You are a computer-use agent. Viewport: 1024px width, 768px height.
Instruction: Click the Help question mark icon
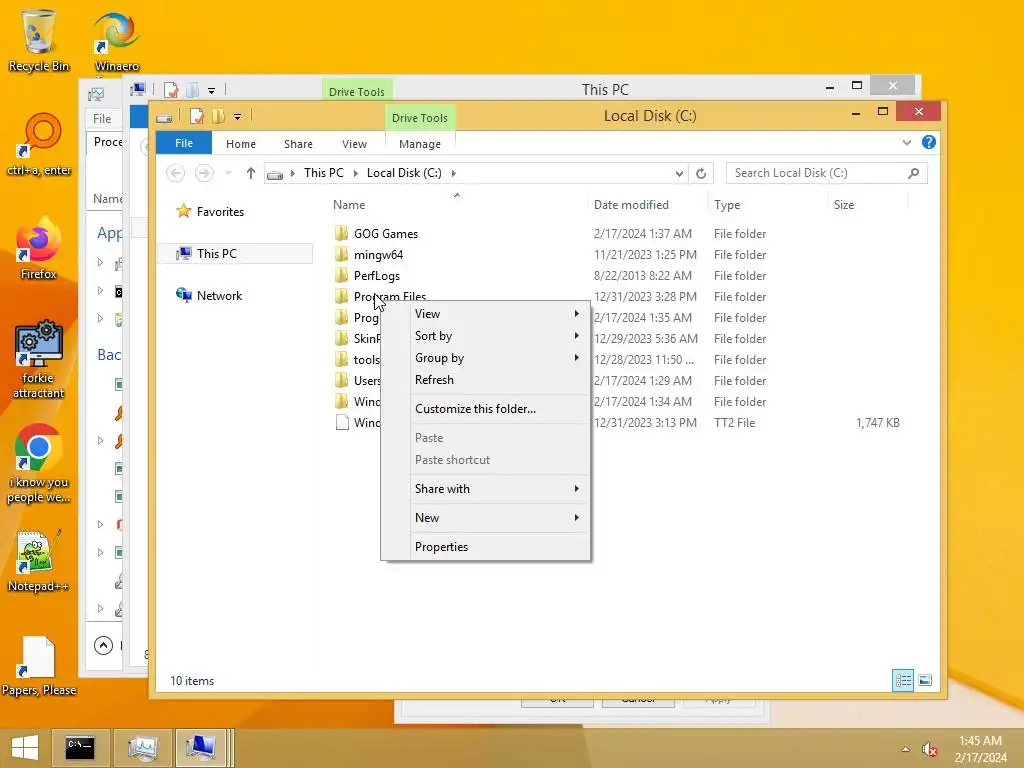click(x=929, y=142)
